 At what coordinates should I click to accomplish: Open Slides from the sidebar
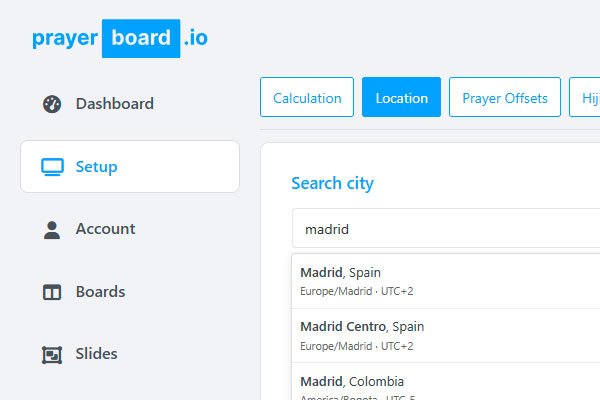click(x=96, y=354)
